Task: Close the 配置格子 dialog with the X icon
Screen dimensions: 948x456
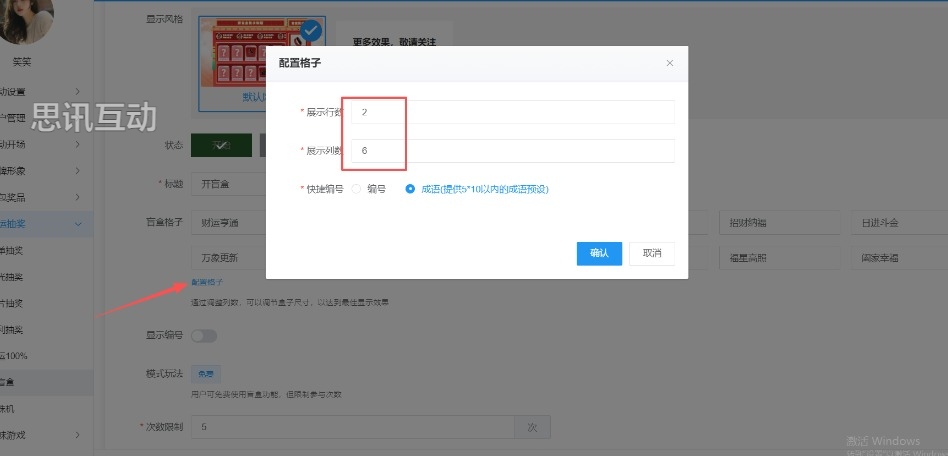Action: [670, 63]
